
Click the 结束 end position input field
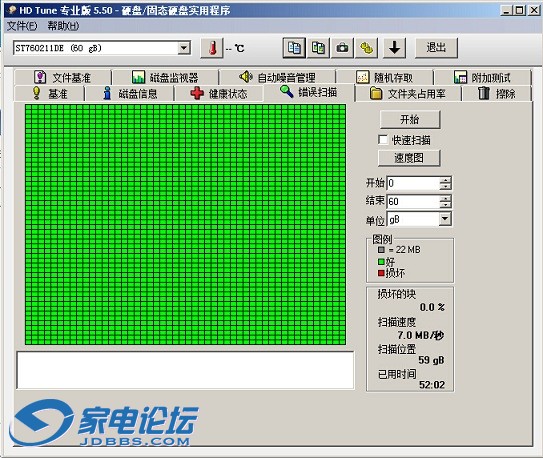[x=413, y=201]
